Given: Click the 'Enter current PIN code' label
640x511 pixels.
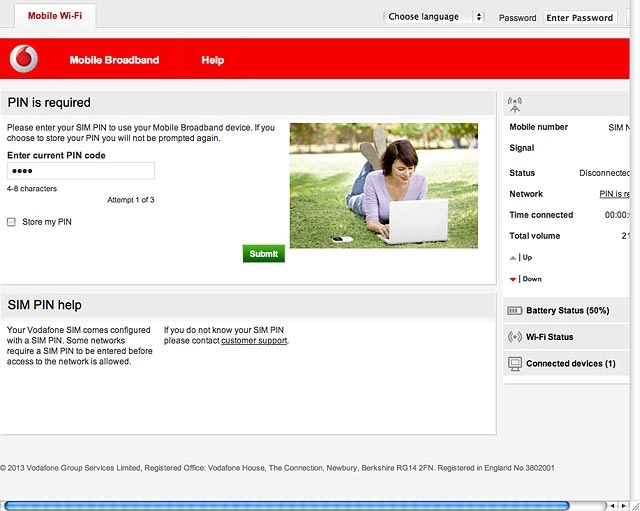Looking at the screenshot, I should [x=56, y=155].
